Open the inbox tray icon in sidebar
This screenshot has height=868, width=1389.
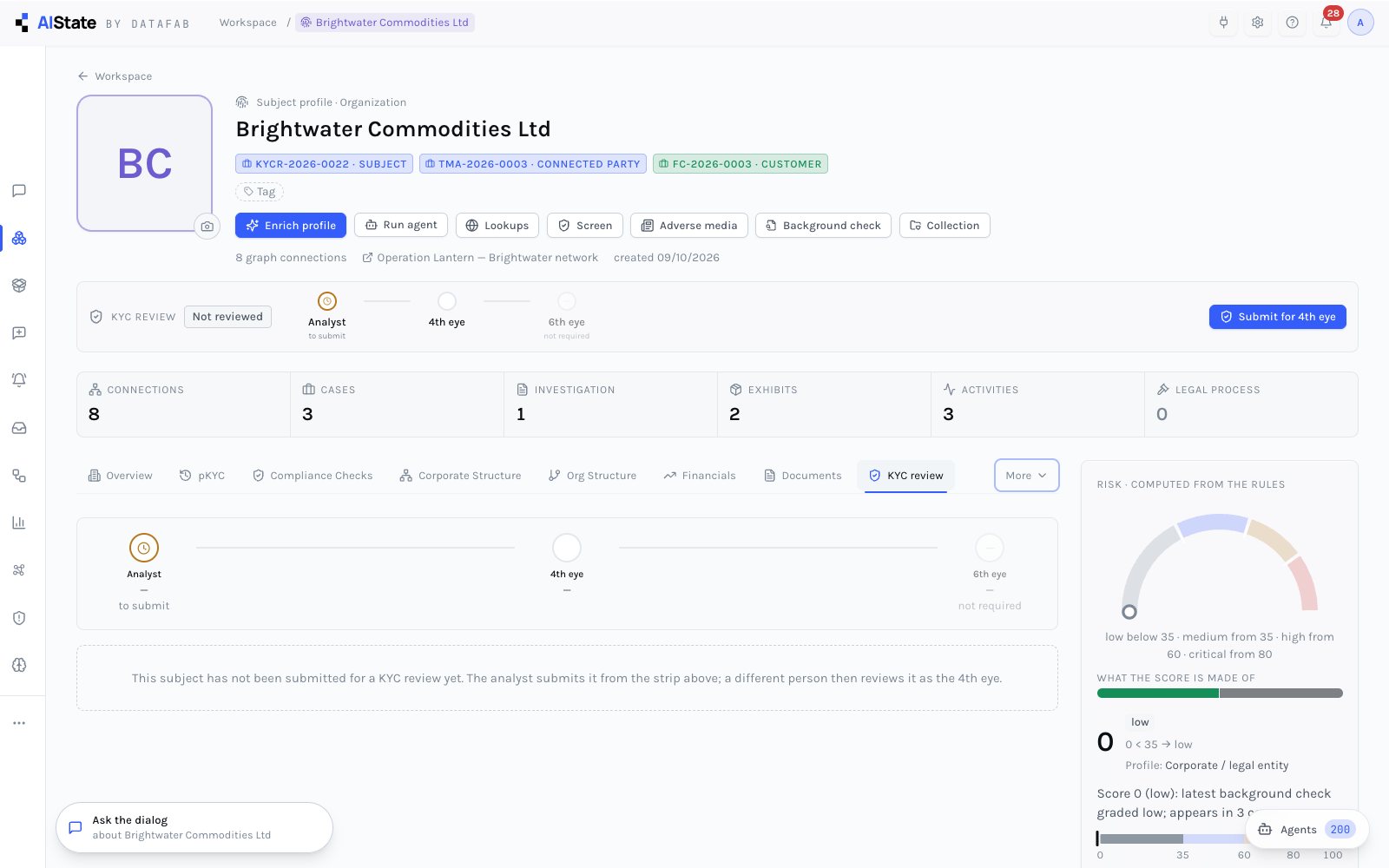pyautogui.click(x=19, y=428)
